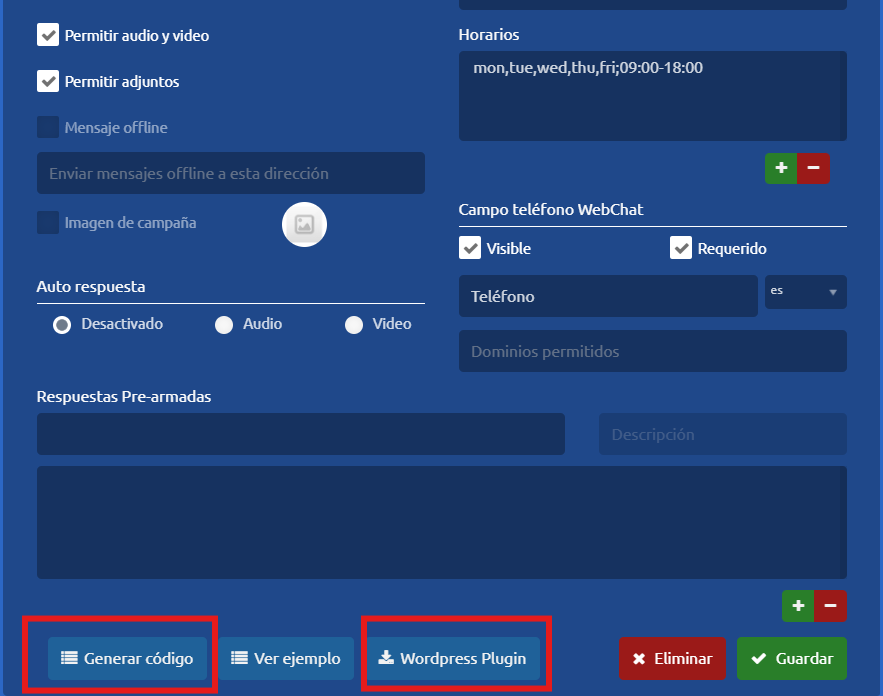Click the Respuestas Pre-armadas title field
883x696 pixels.
click(x=301, y=434)
